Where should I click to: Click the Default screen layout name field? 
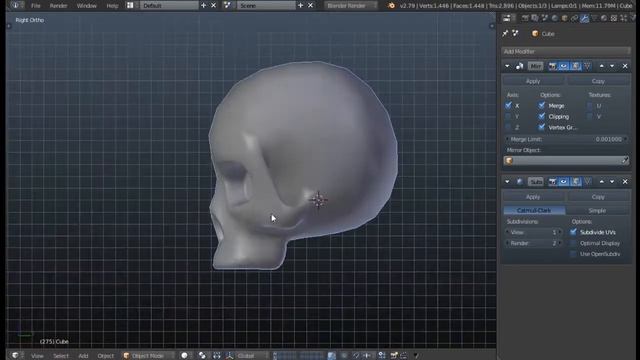(169, 5)
